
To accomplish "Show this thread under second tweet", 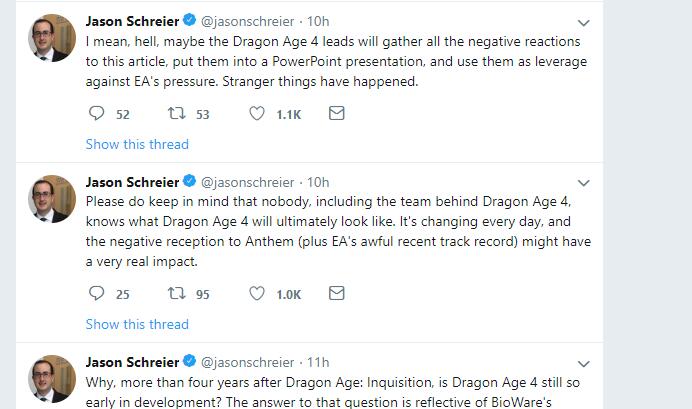I will click(137, 324).
